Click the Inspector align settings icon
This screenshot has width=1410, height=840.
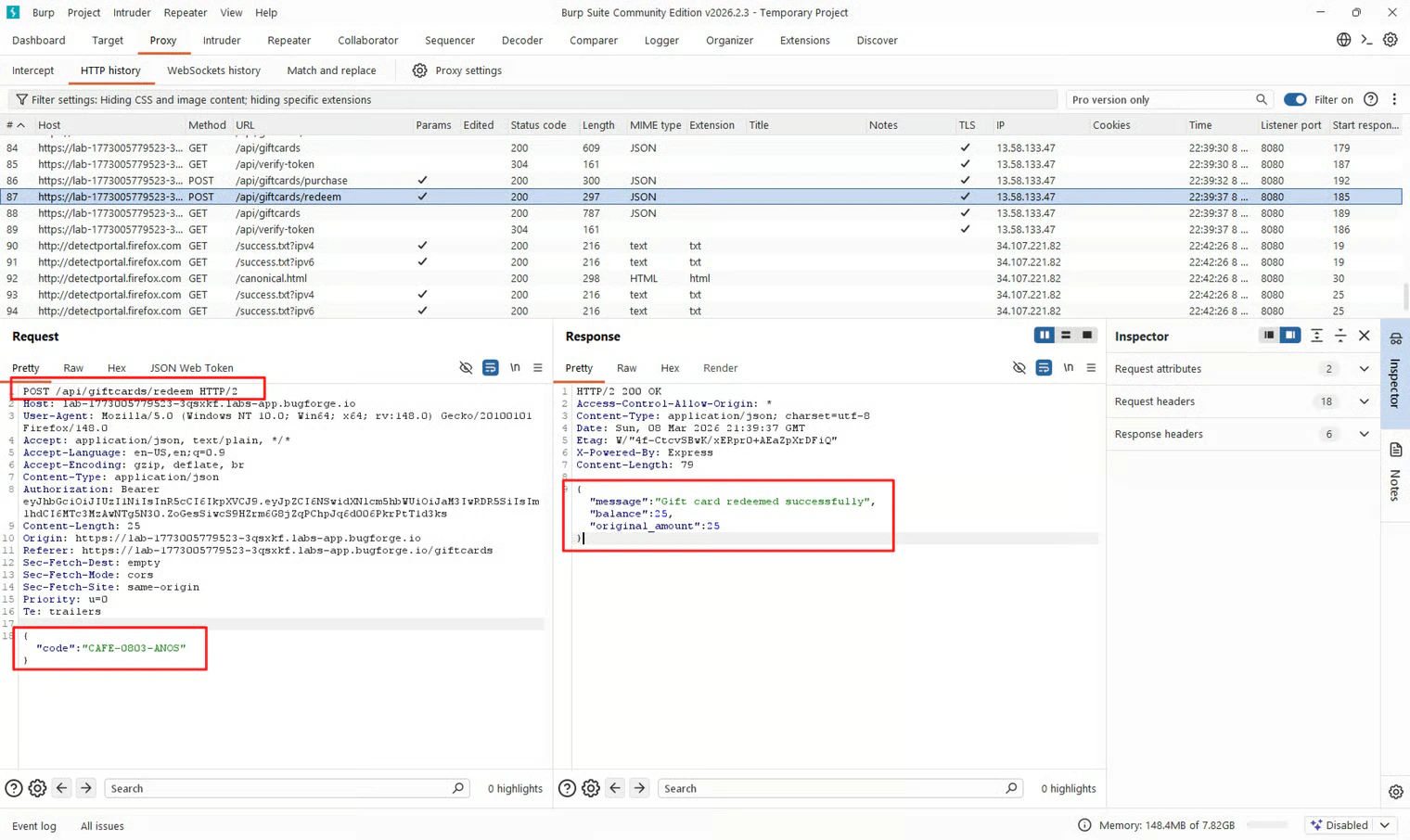(x=1317, y=336)
